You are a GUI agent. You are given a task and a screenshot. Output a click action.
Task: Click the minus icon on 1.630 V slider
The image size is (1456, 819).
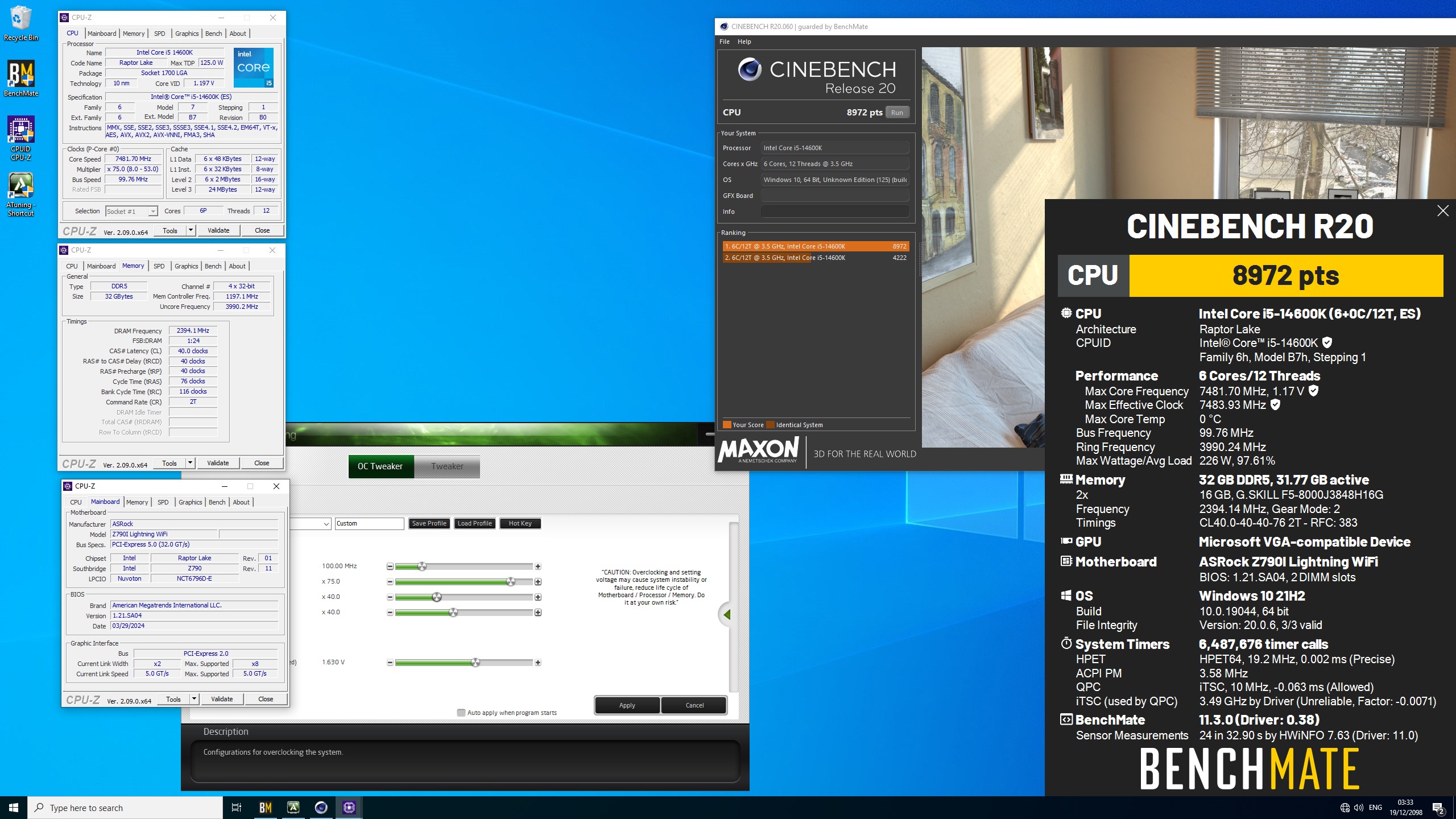click(x=390, y=663)
